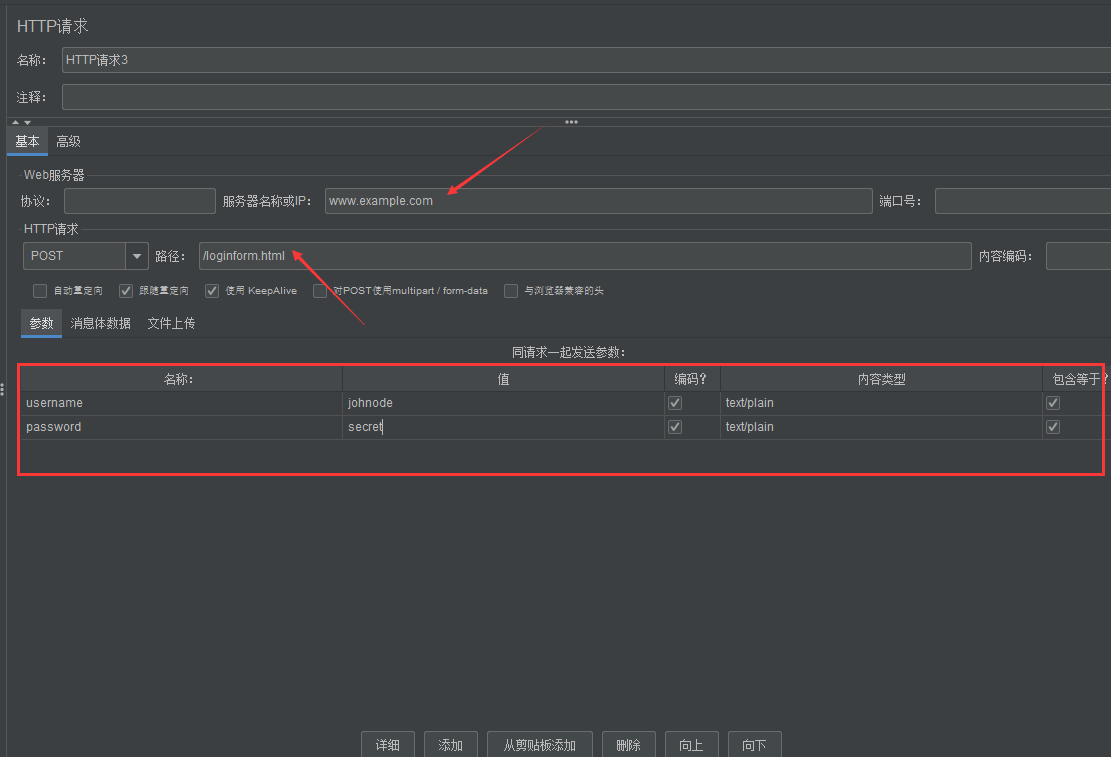Click the 端口号 port input field
Viewport: 1111px width, 757px height.
[x=1022, y=201]
